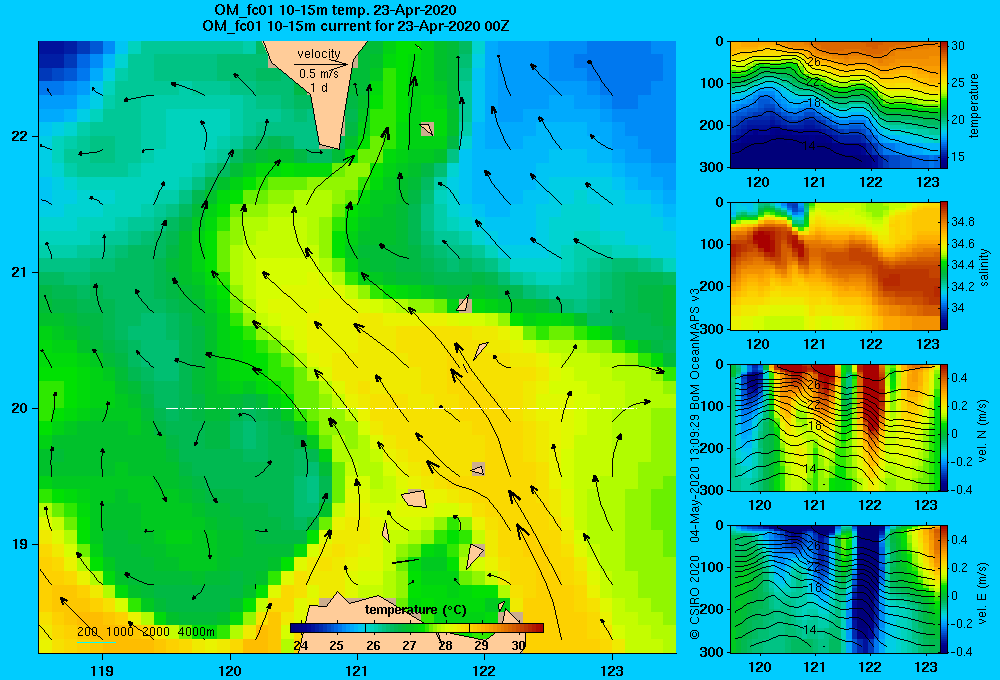Click depth label 100 on temperature section axis
1000x680 pixels.
[x=712, y=83]
